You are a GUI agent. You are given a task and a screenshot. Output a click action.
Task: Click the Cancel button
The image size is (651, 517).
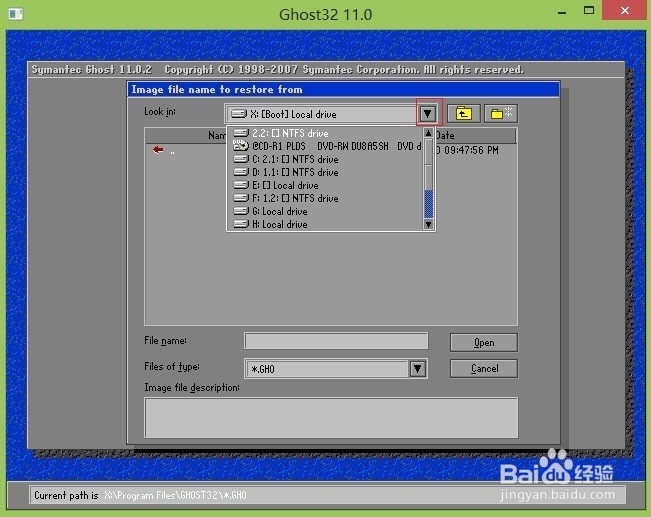tap(484, 368)
